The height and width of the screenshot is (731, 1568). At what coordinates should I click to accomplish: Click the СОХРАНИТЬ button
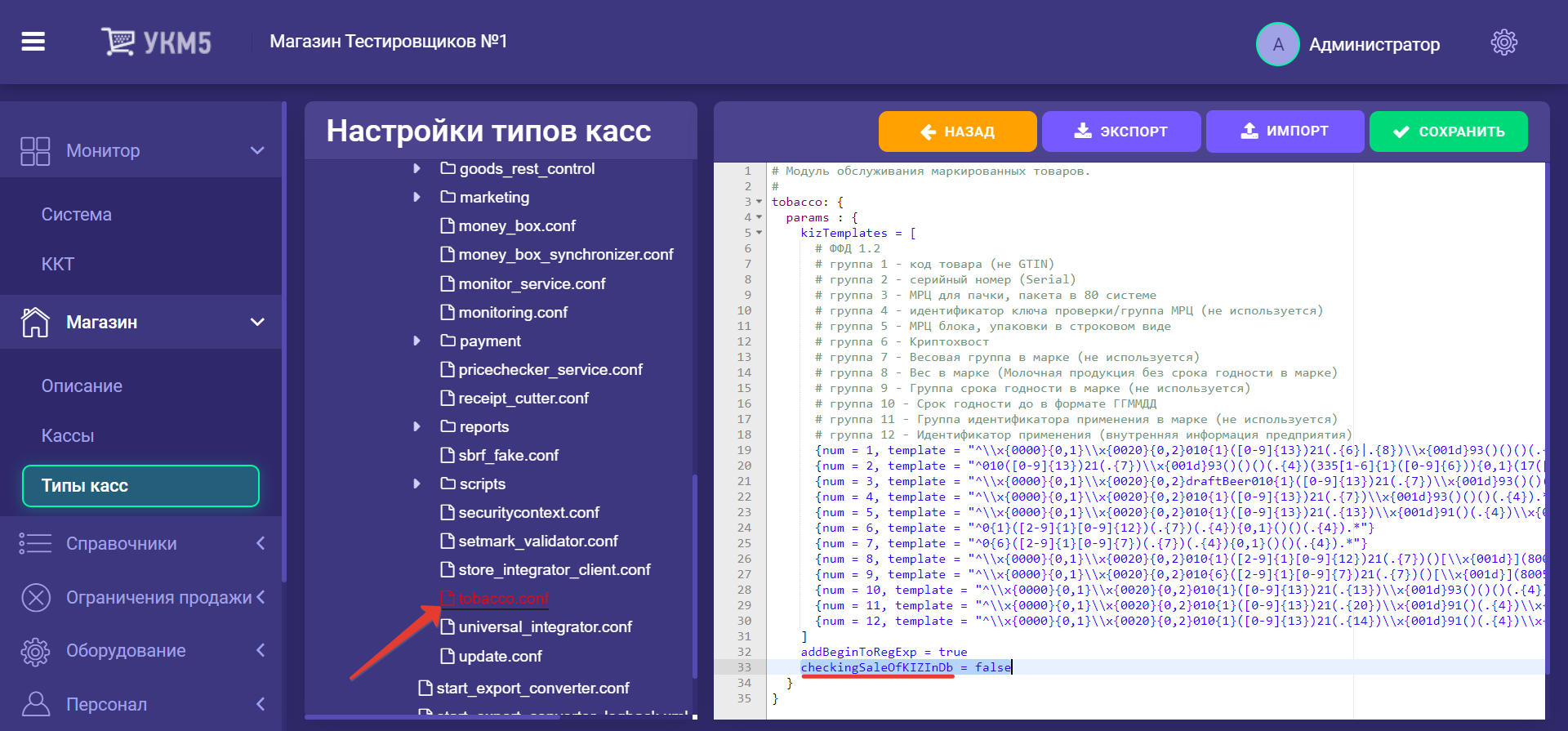pos(1449,131)
